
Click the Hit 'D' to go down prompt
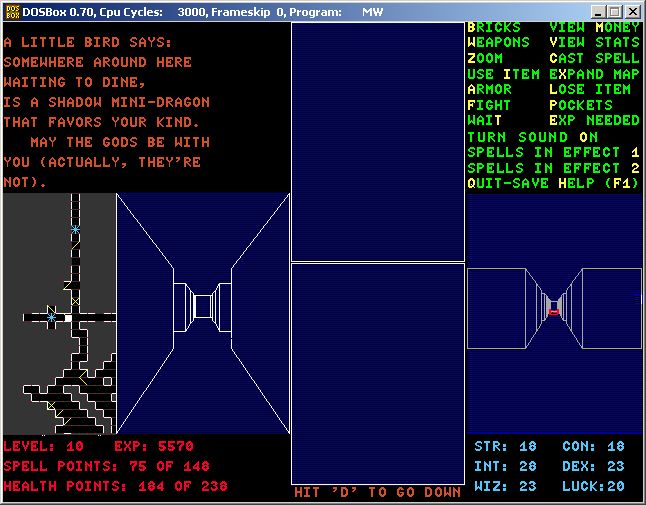[x=377, y=492]
